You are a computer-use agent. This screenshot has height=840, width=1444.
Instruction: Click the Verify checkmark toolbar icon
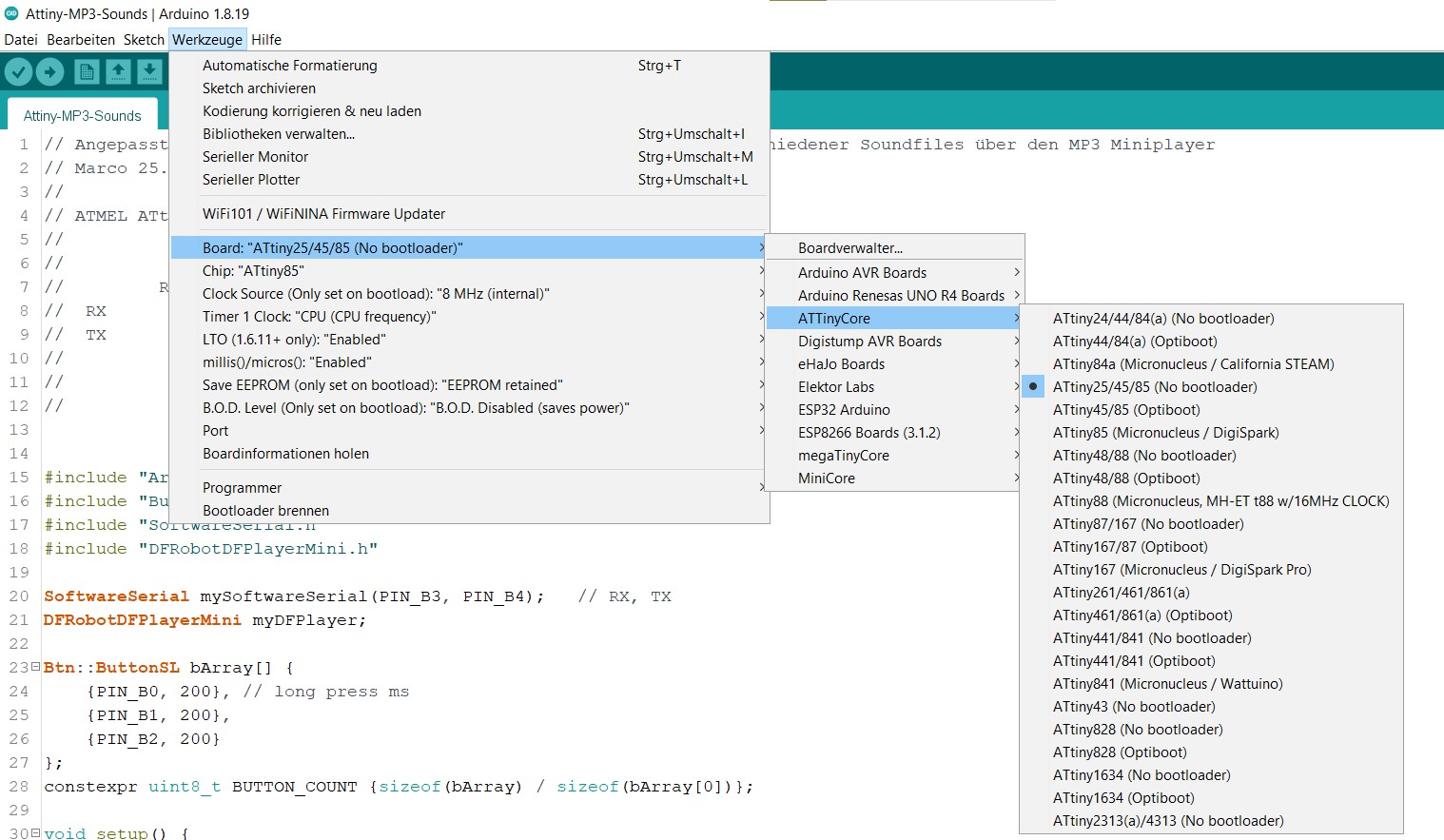(19, 71)
